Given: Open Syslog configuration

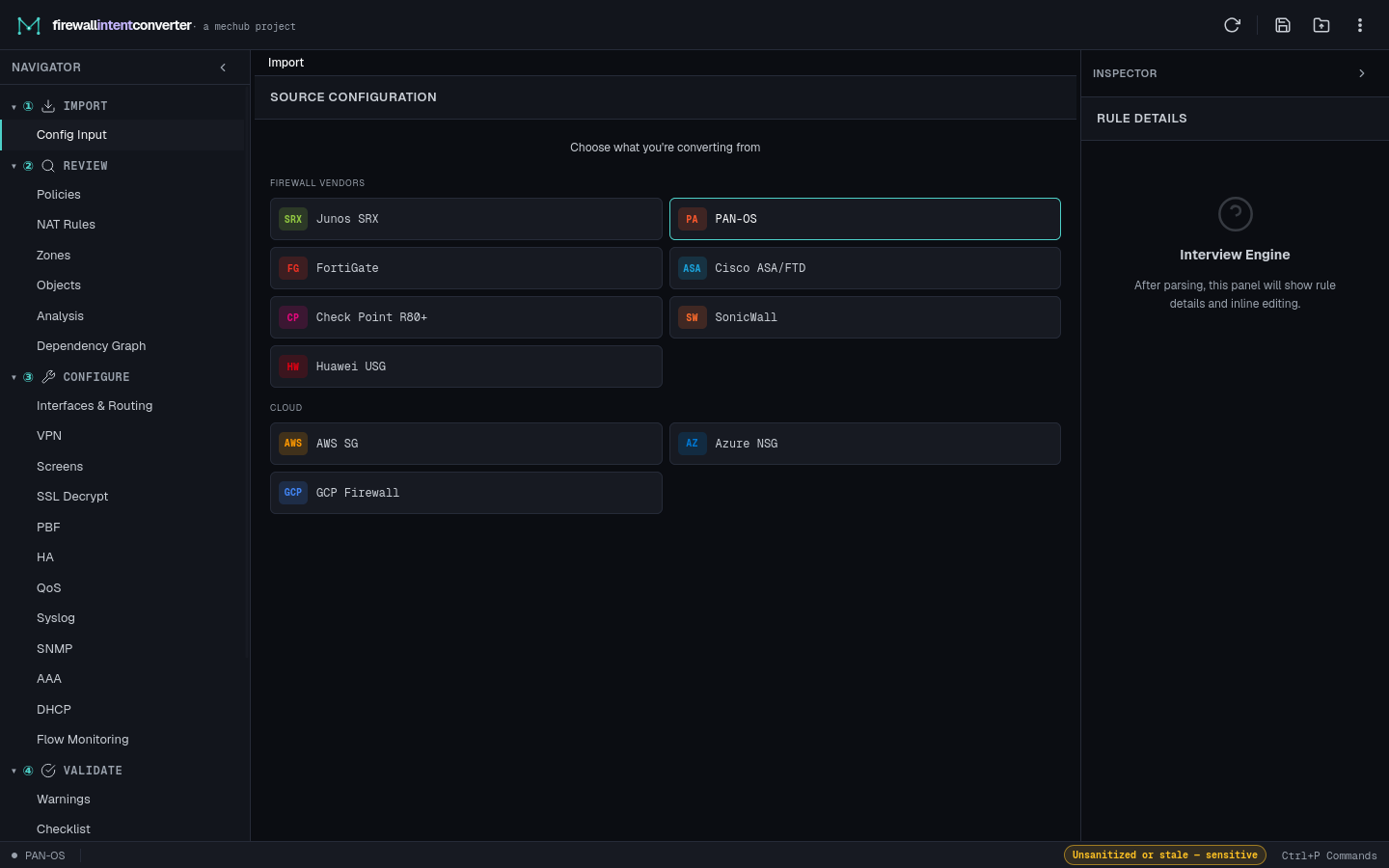Looking at the screenshot, I should pyautogui.click(x=125, y=618).
